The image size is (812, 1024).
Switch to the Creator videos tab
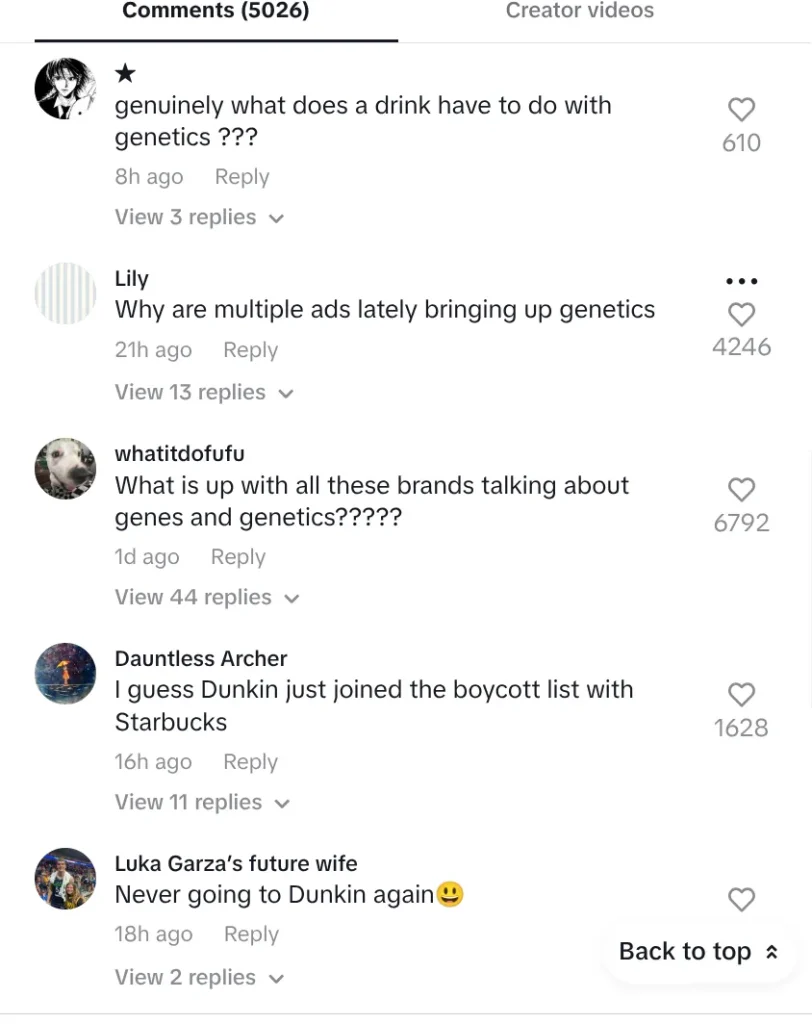point(579,11)
